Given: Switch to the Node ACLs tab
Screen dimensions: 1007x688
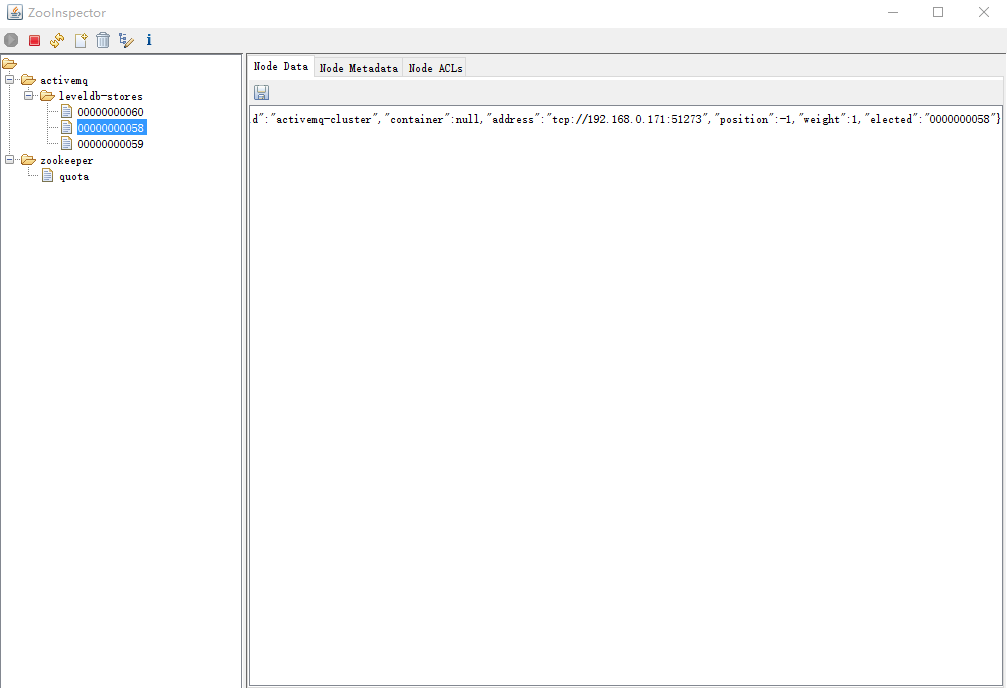Looking at the screenshot, I should [435, 67].
